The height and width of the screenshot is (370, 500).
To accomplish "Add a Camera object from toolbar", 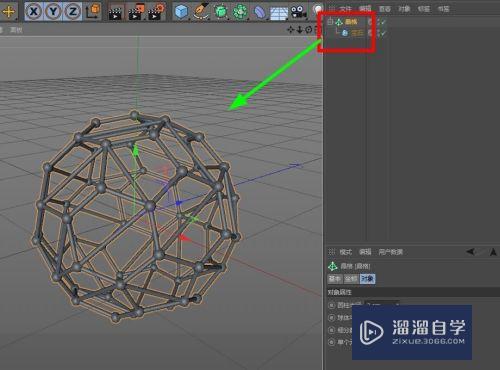I will click(x=298, y=12).
